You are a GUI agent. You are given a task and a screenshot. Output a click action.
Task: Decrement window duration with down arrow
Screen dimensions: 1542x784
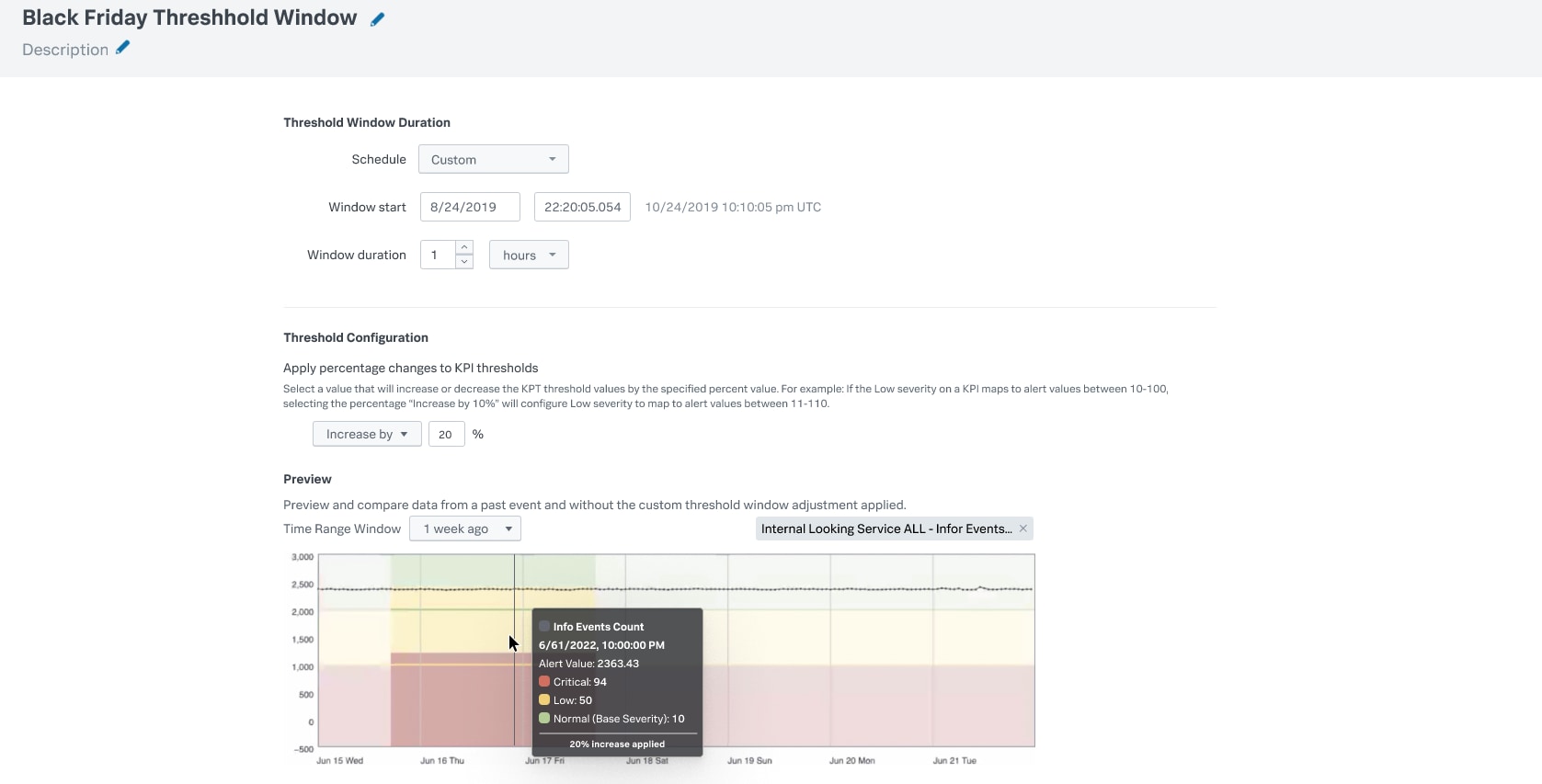coord(464,262)
